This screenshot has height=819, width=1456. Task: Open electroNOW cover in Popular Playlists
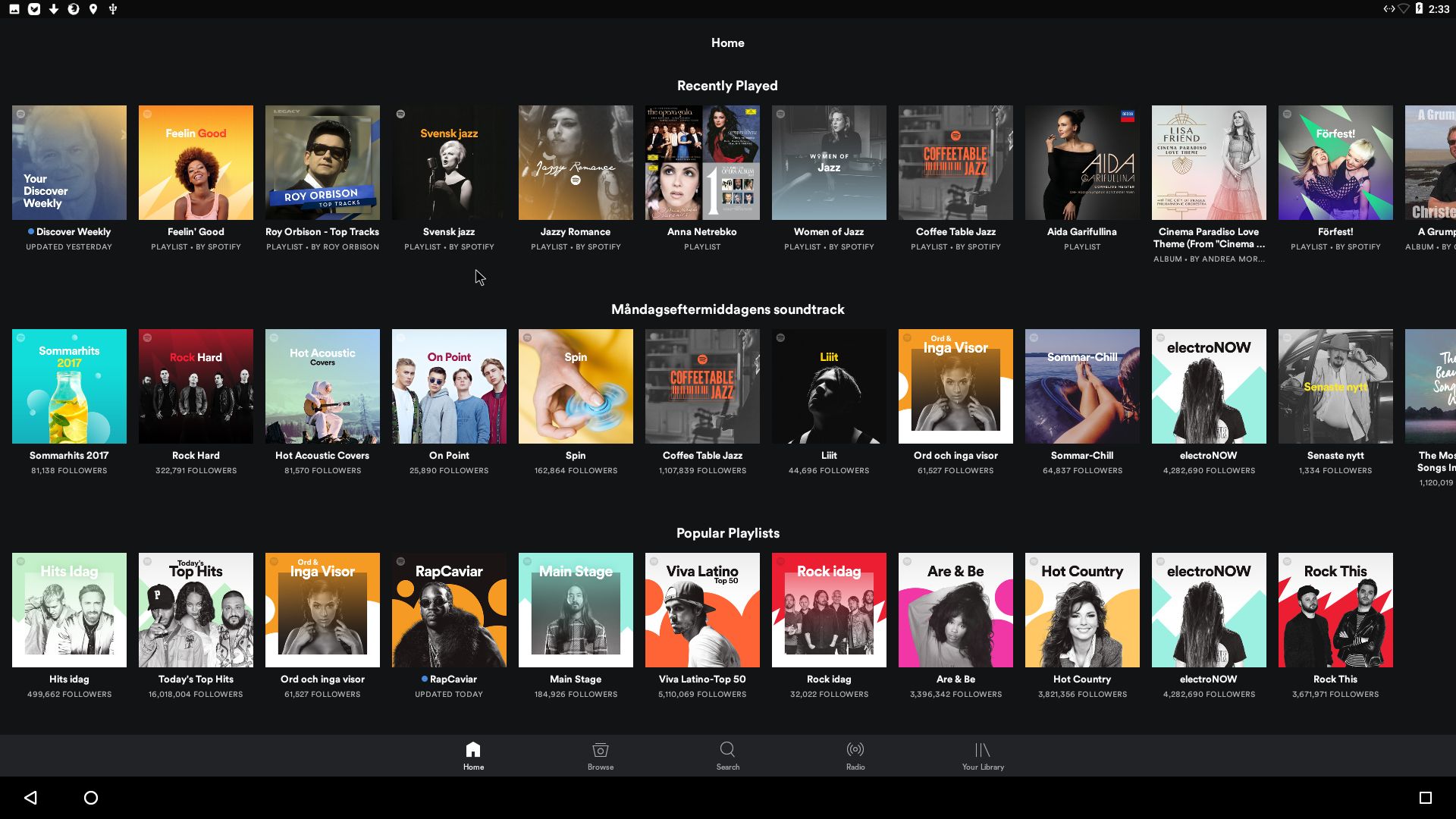(1209, 610)
